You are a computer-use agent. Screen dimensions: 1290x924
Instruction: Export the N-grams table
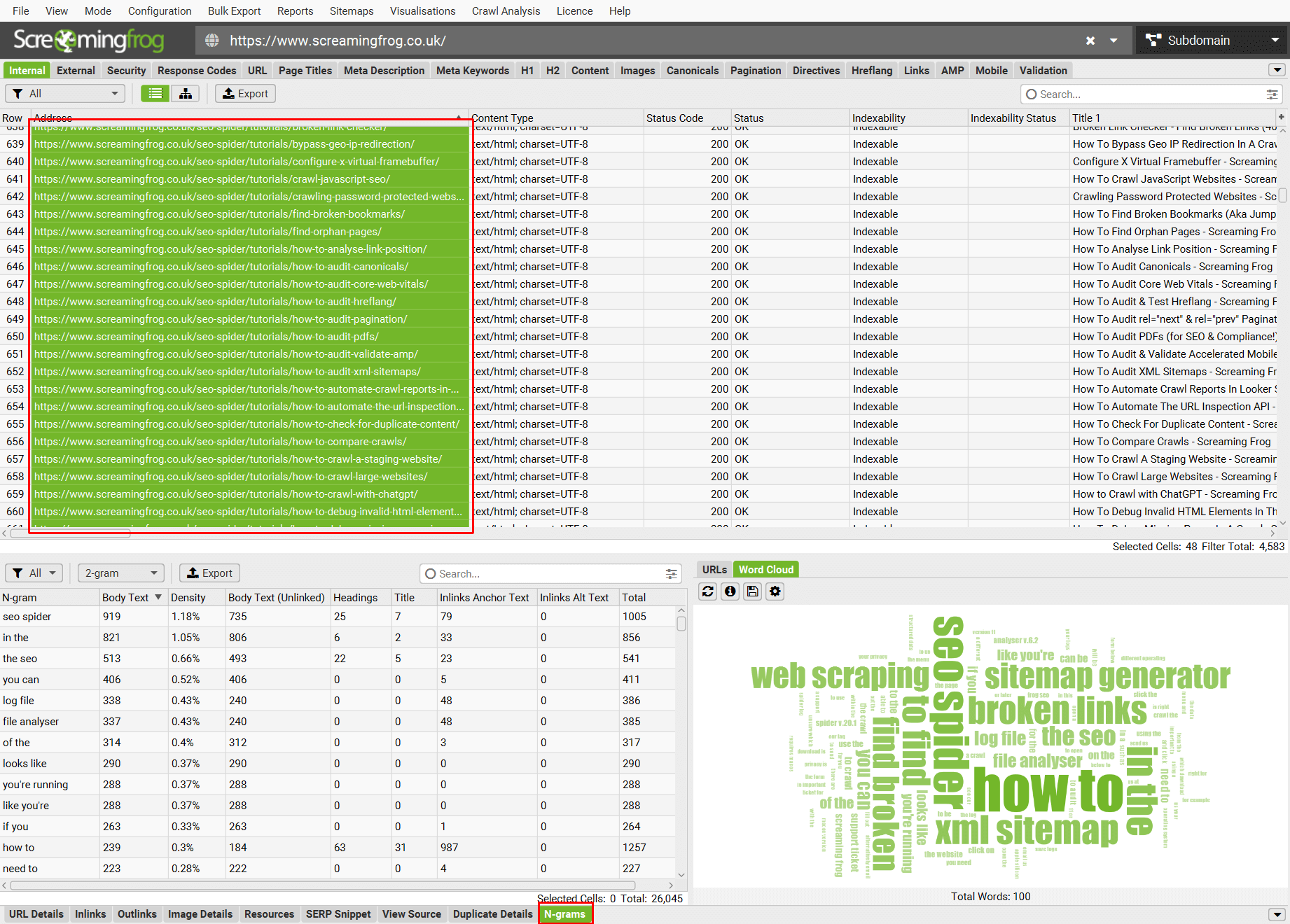point(209,573)
